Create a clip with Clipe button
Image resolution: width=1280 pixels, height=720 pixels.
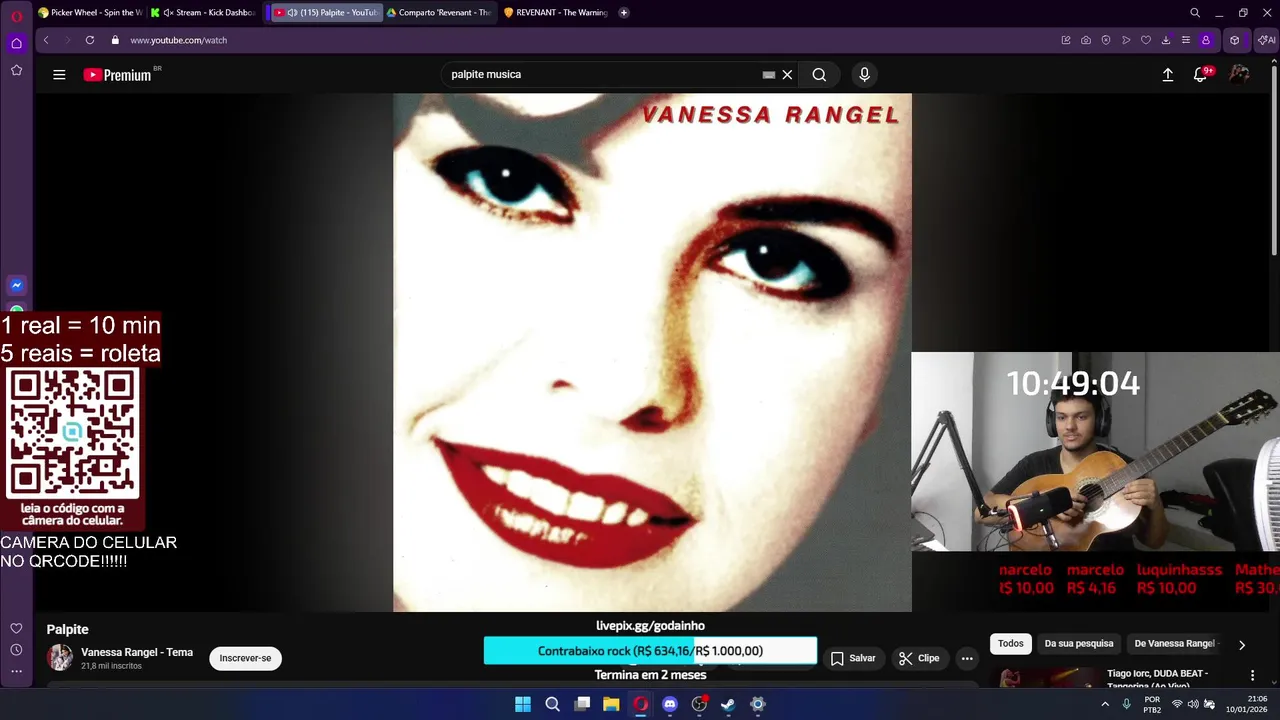pyautogui.click(x=919, y=658)
